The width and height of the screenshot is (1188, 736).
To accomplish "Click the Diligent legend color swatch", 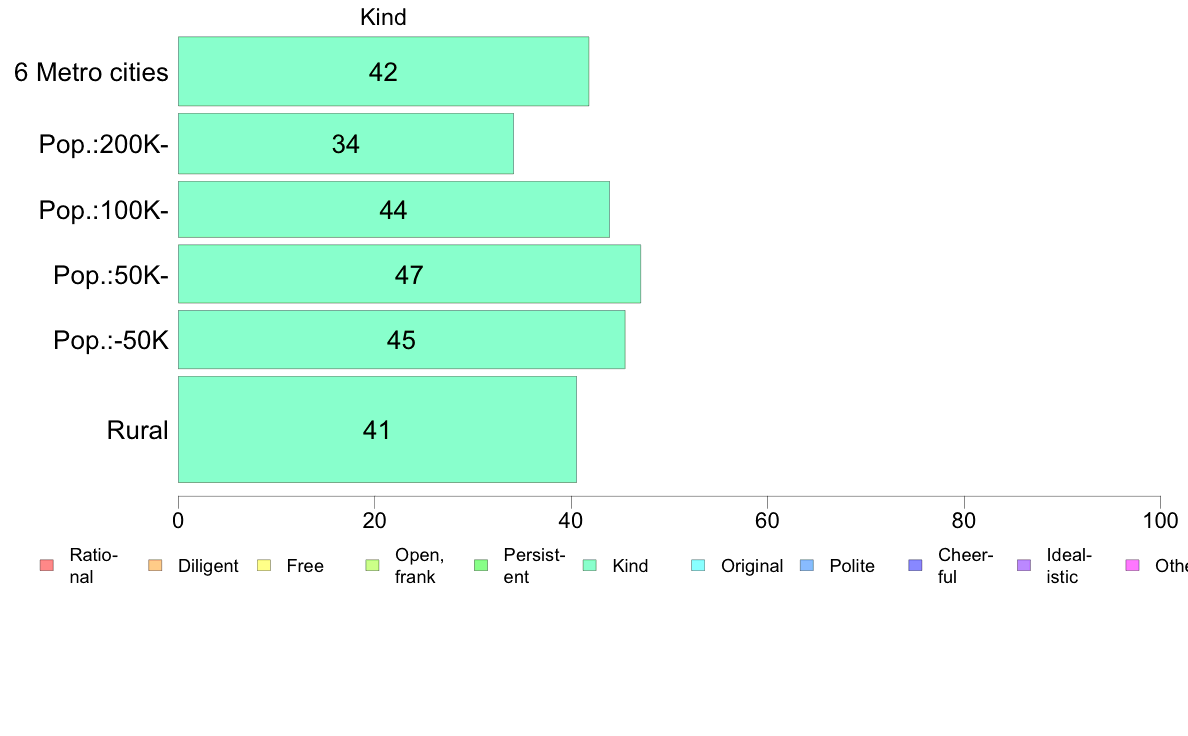I will click(155, 565).
